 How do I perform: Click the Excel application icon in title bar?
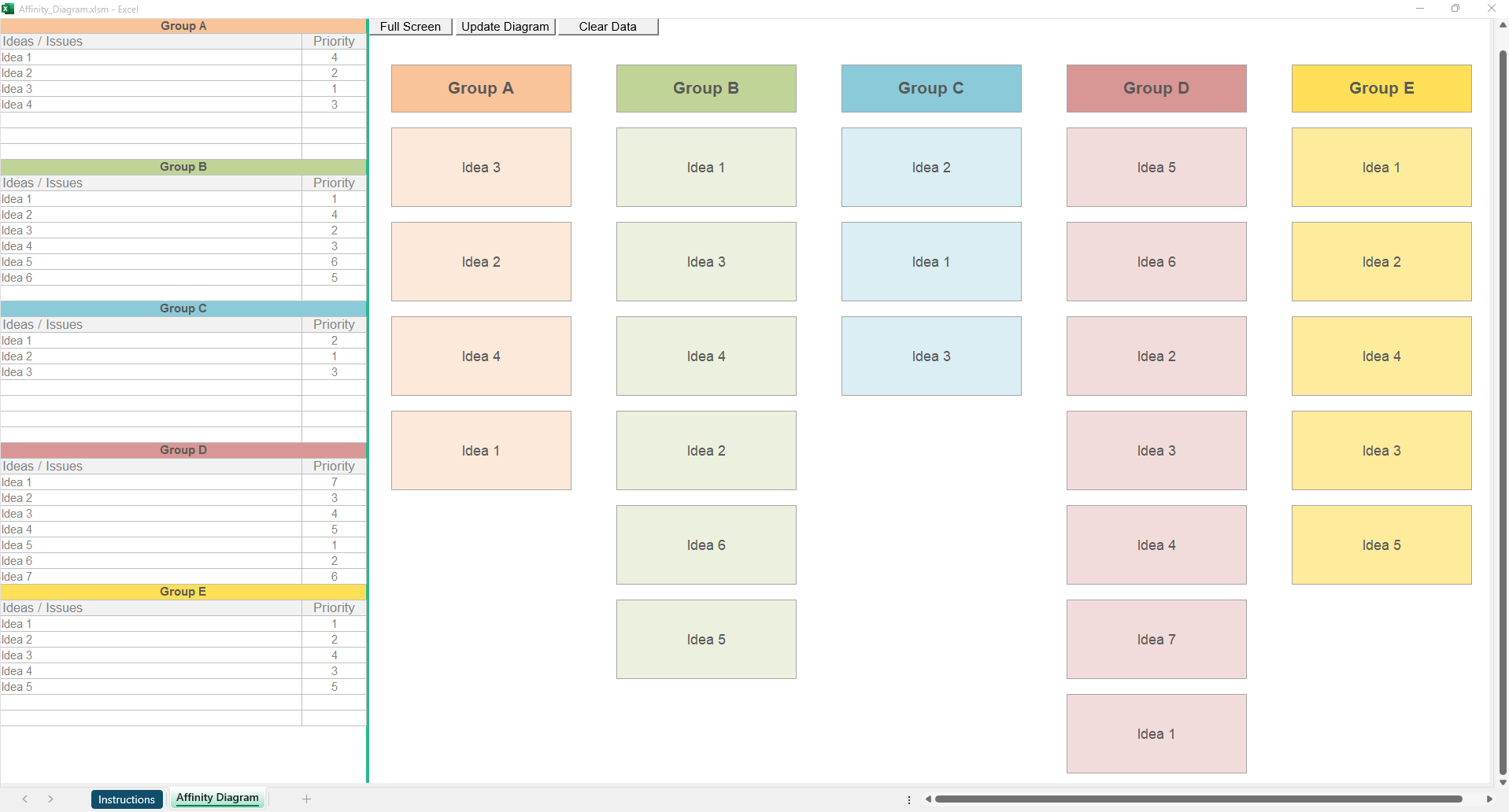pos(8,9)
